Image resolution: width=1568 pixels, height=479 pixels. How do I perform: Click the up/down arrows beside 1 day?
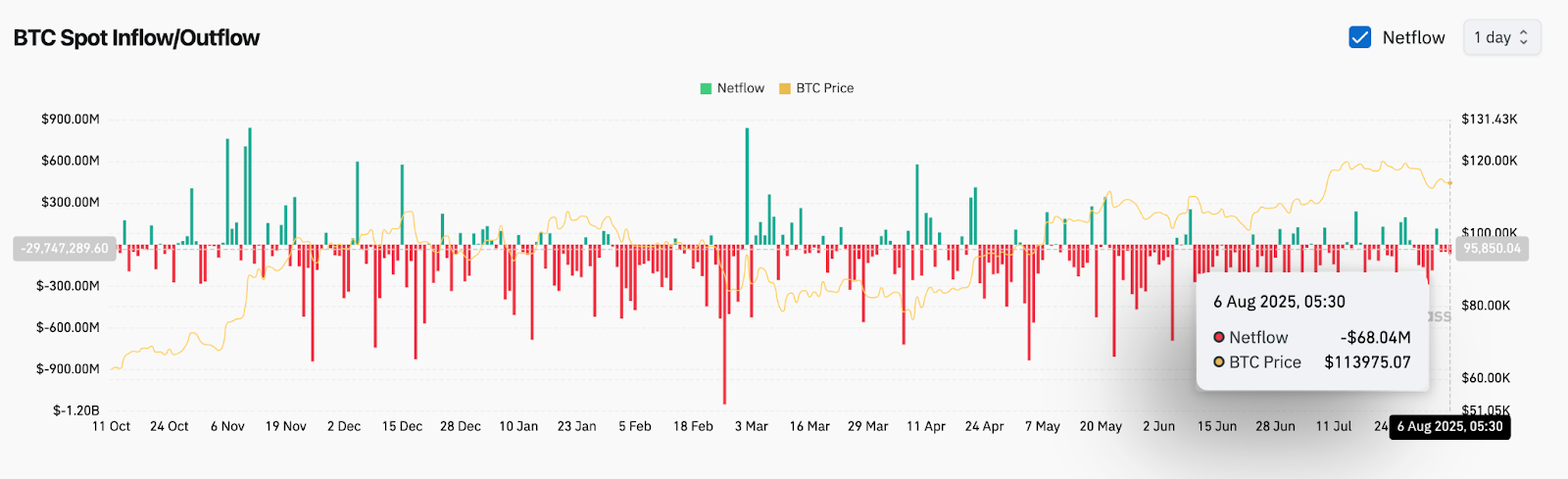pos(1524,37)
